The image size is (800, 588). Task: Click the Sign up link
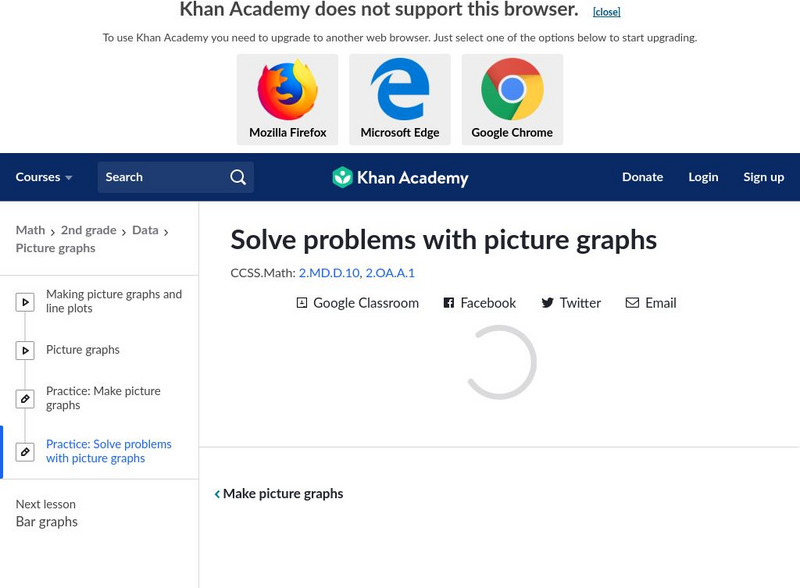pos(763,177)
